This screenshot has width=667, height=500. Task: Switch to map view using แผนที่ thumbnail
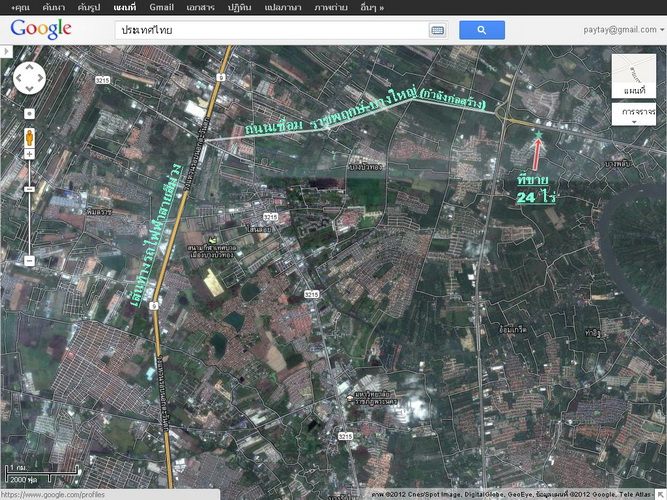(634, 76)
